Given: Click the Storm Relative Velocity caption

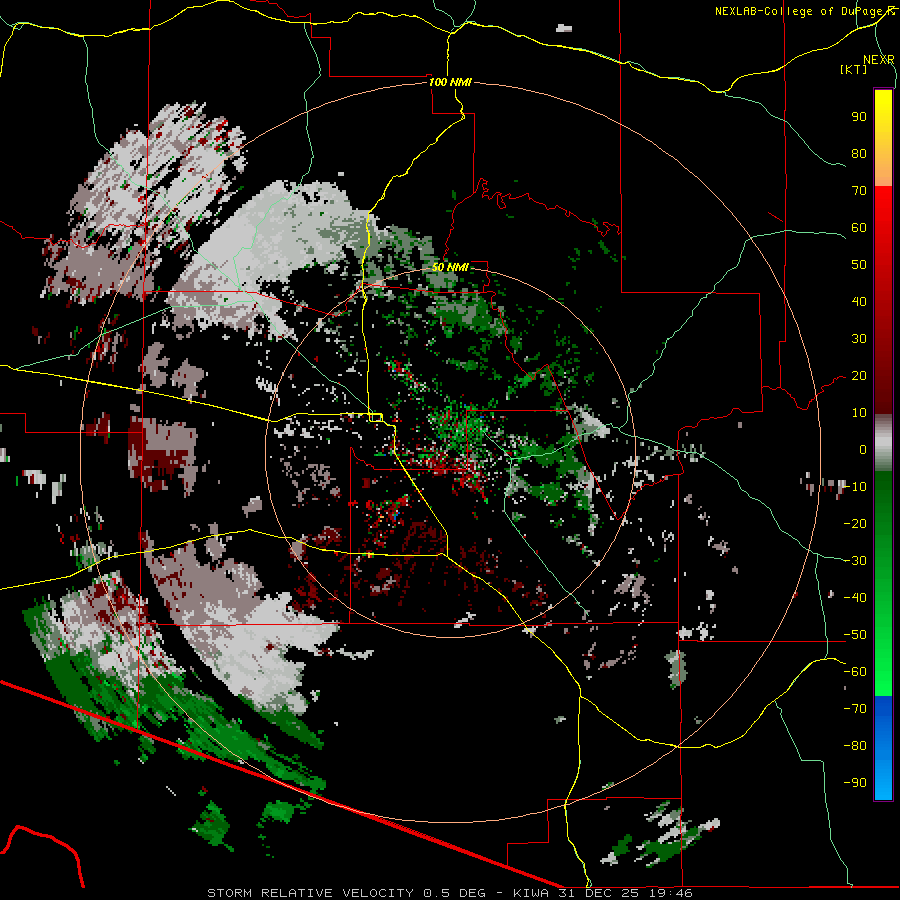Looking at the screenshot, I should tap(450, 893).
